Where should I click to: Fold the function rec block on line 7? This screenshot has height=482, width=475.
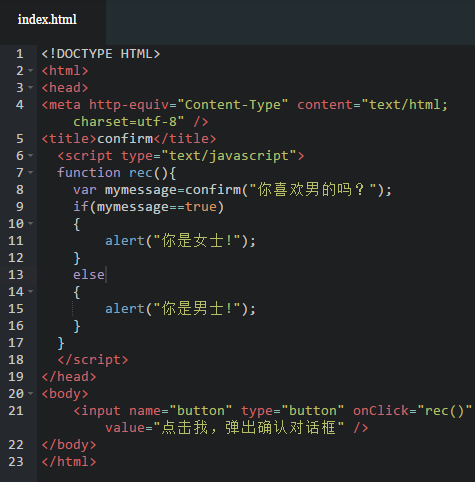pos(31,173)
